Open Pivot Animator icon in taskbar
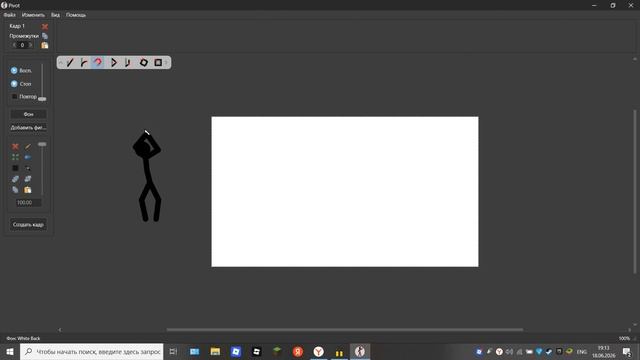 click(x=360, y=351)
